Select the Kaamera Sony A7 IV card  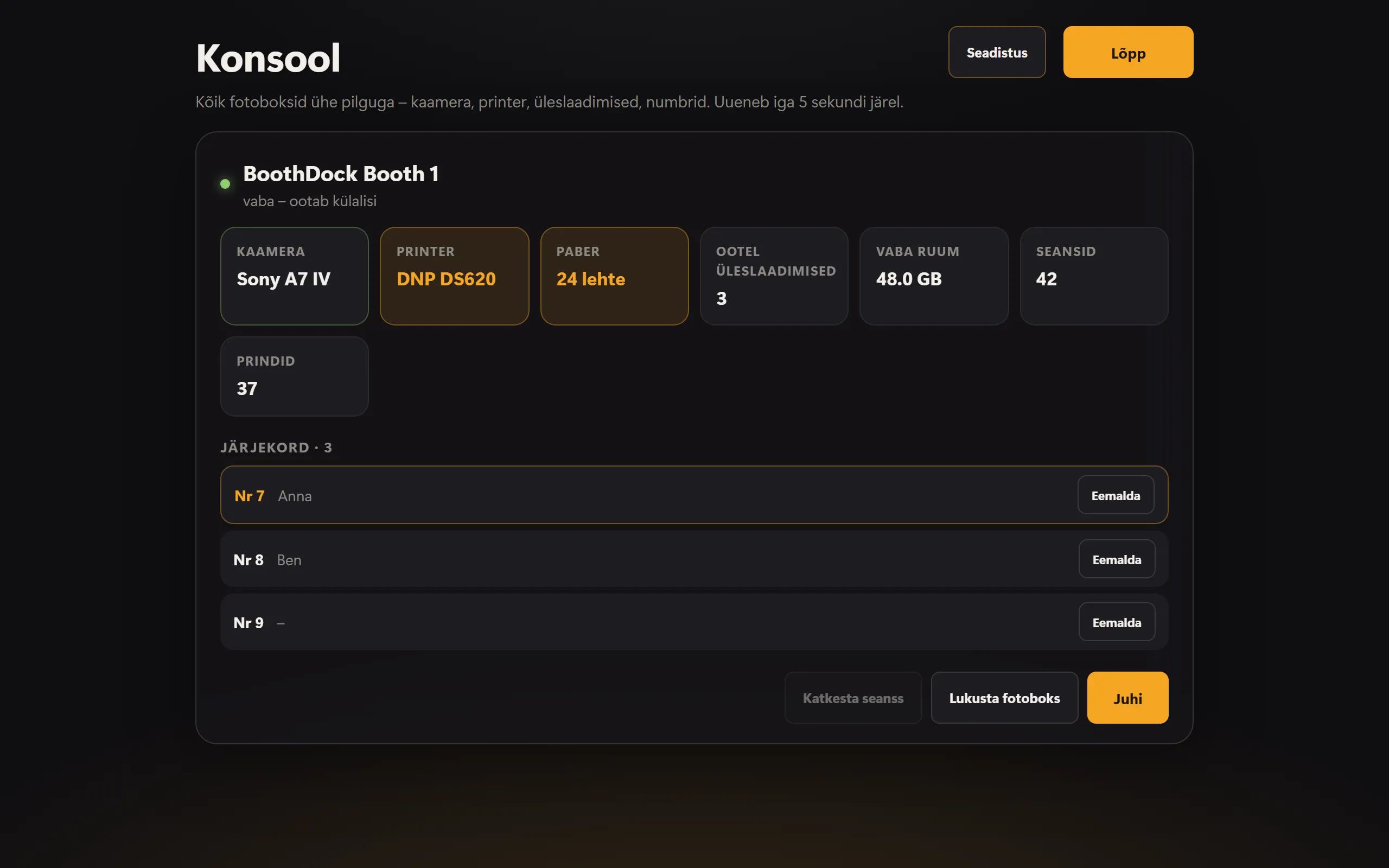(x=295, y=276)
